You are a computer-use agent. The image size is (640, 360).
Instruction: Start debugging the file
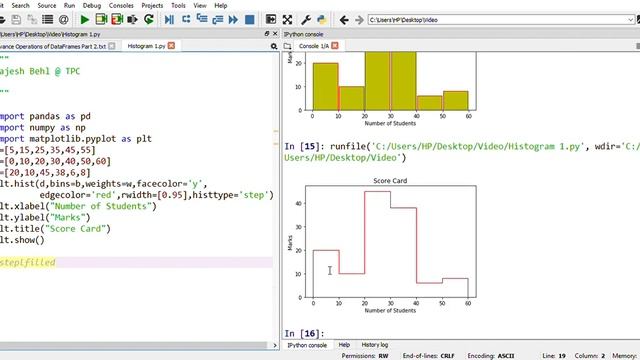click(169, 20)
